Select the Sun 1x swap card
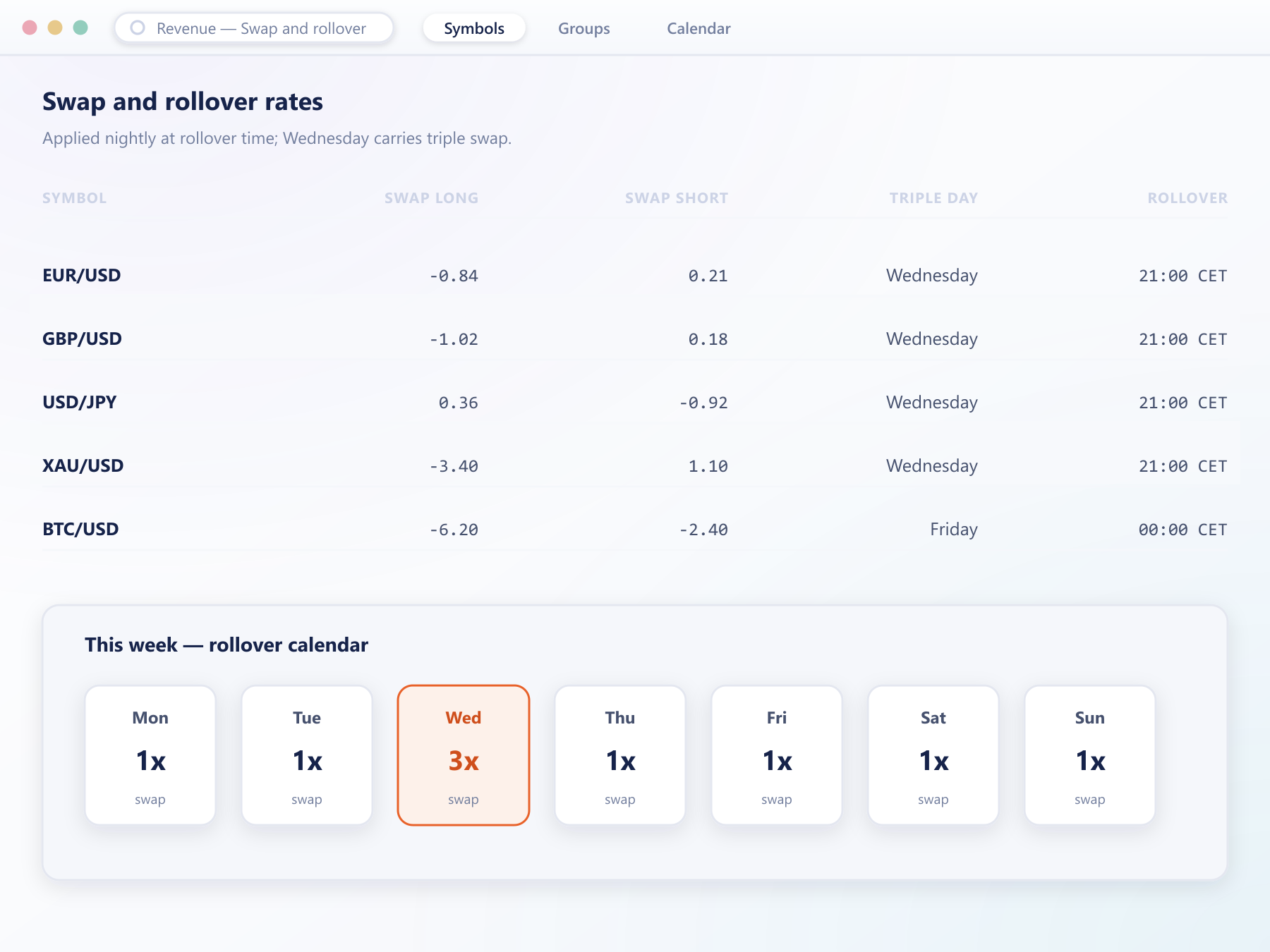This screenshot has width=1270, height=952. coord(1090,755)
